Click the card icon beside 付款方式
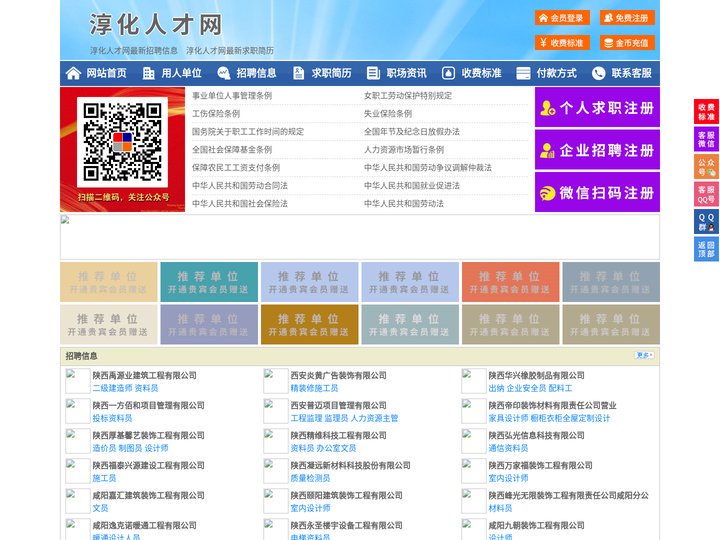This screenshot has height=540, width=720. [523, 73]
